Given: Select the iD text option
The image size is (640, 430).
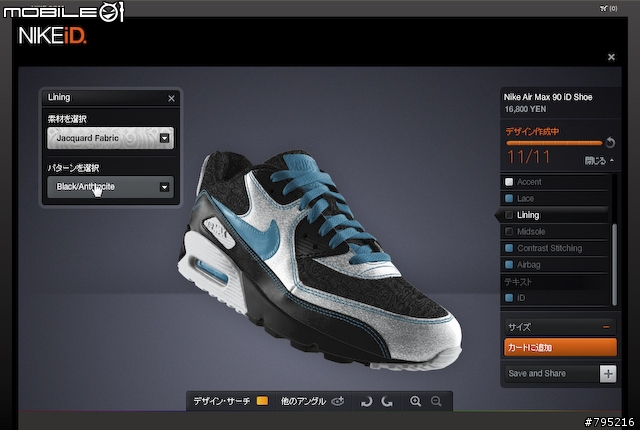Looking at the screenshot, I should pyautogui.click(x=554, y=298).
